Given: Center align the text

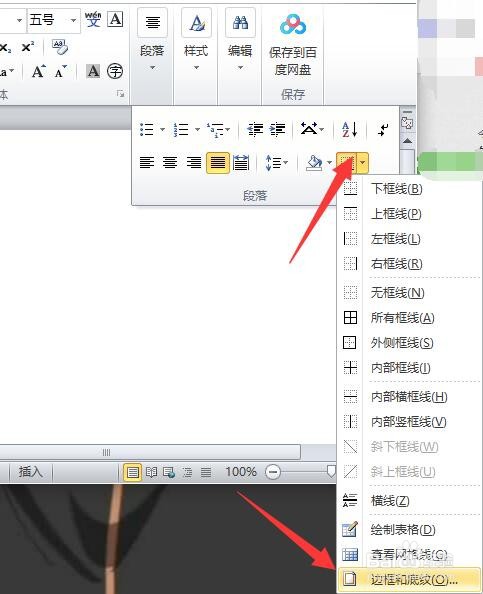Looking at the screenshot, I should click(170, 163).
